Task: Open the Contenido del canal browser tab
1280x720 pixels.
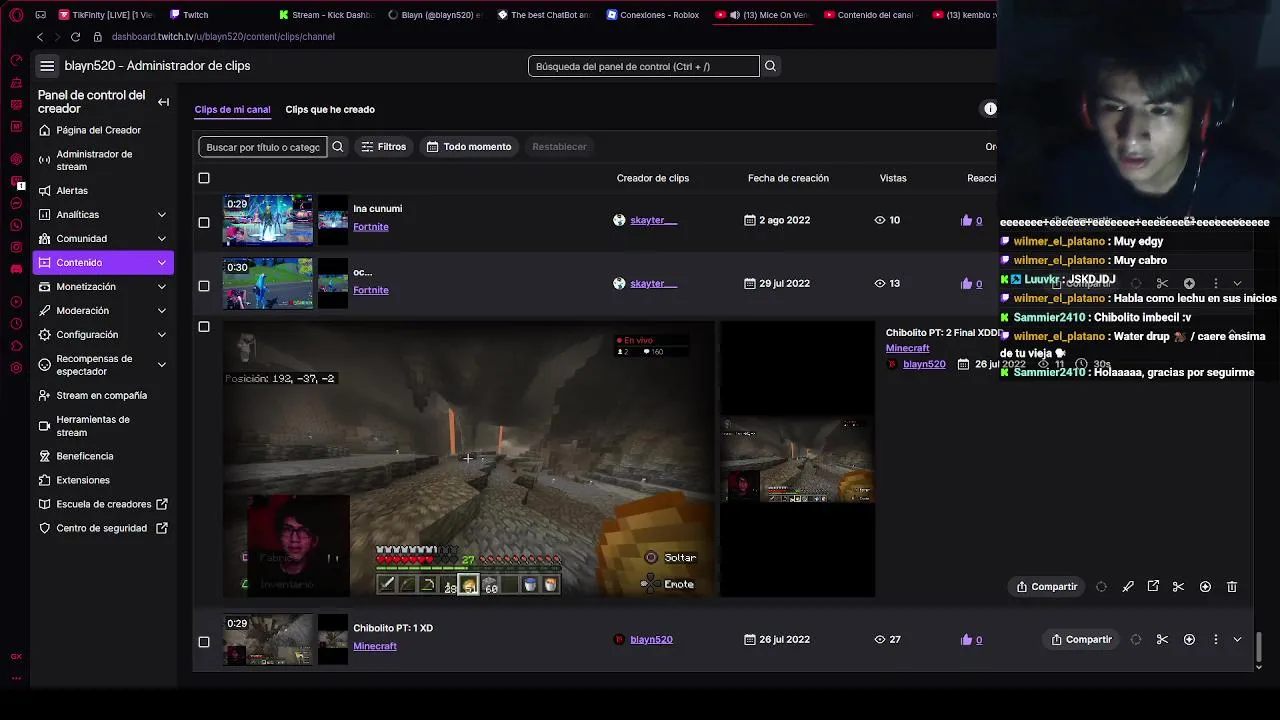Action: pos(868,15)
